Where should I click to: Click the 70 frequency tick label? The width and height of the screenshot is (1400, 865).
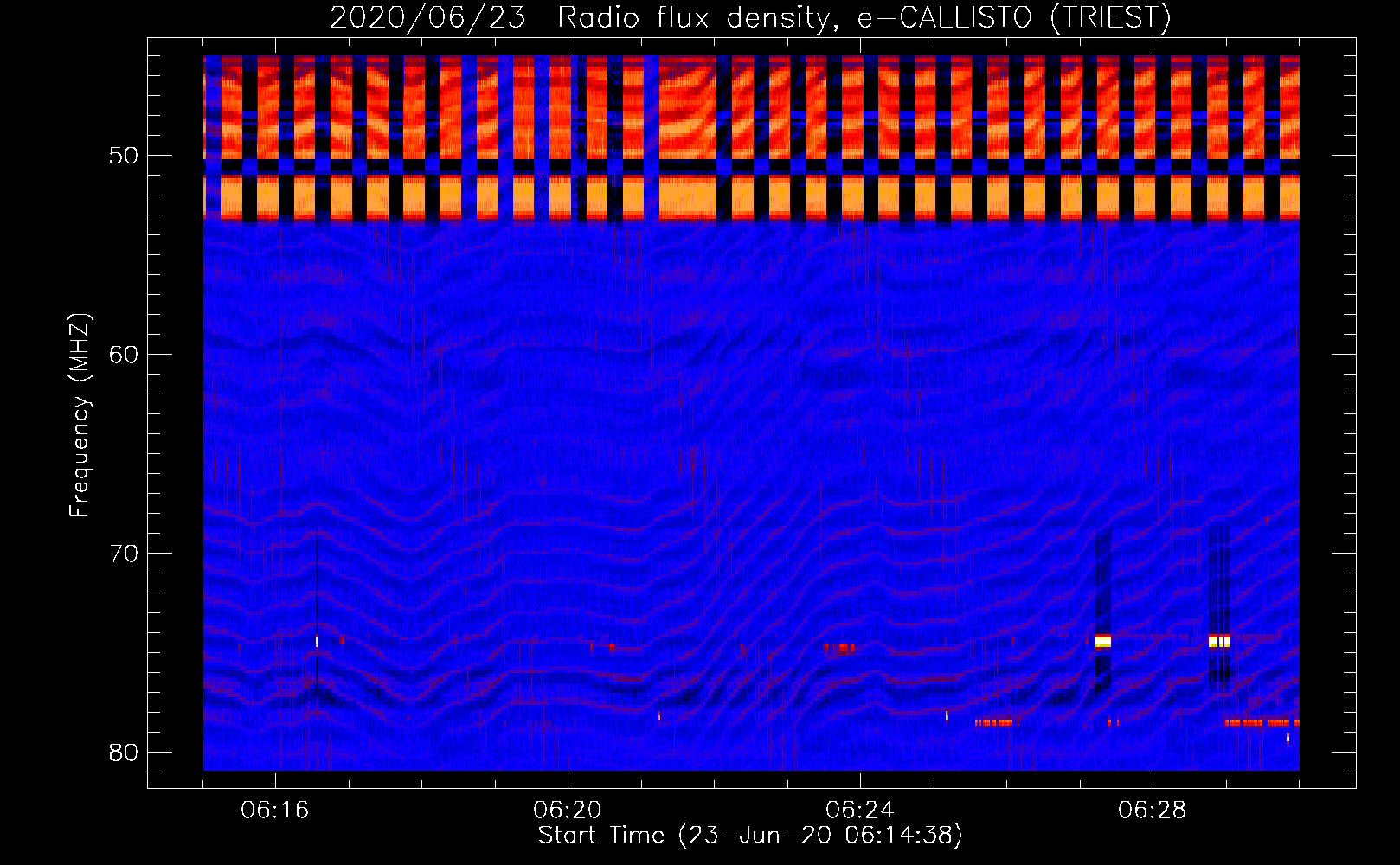[x=125, y=554]
